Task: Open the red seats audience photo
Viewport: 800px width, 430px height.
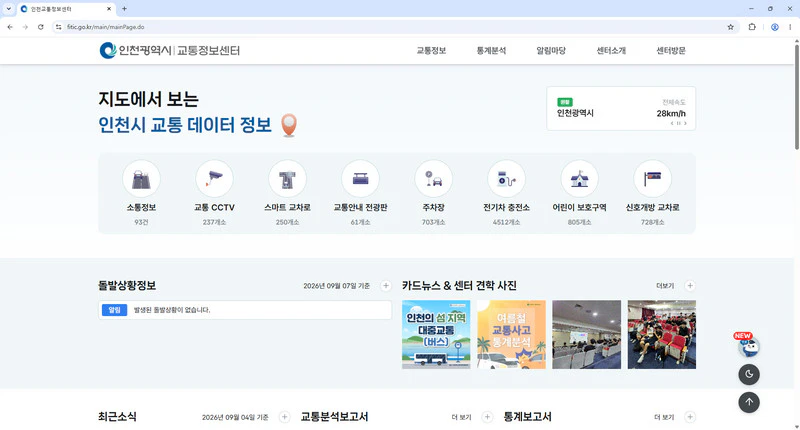Action: (662, 335)
